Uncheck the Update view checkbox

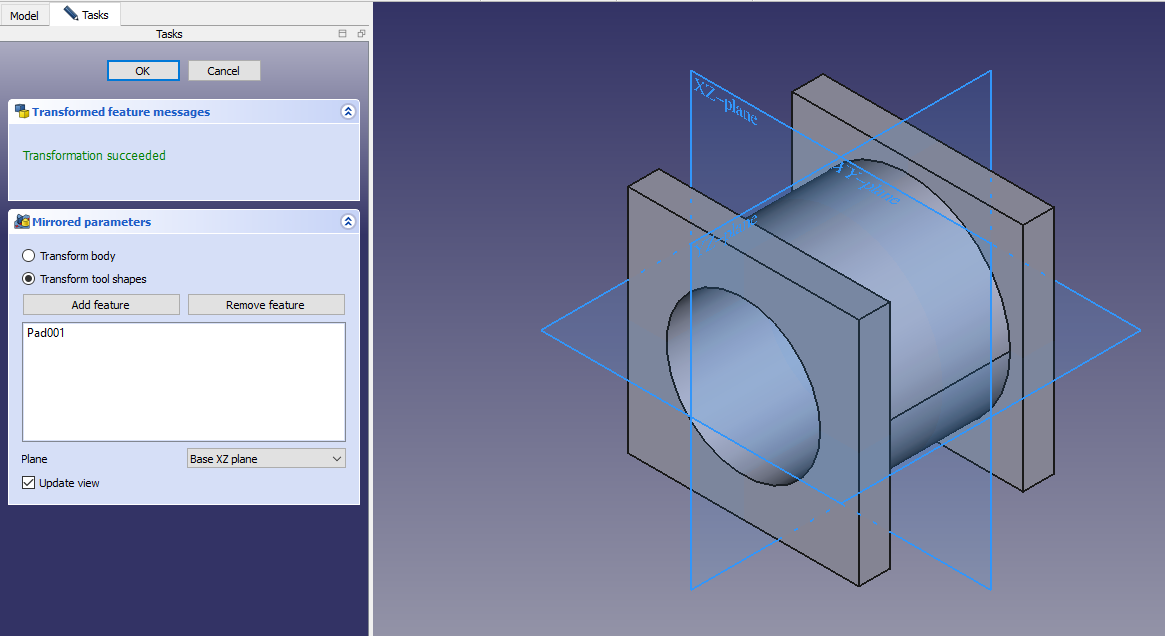(x=29, y=483)
